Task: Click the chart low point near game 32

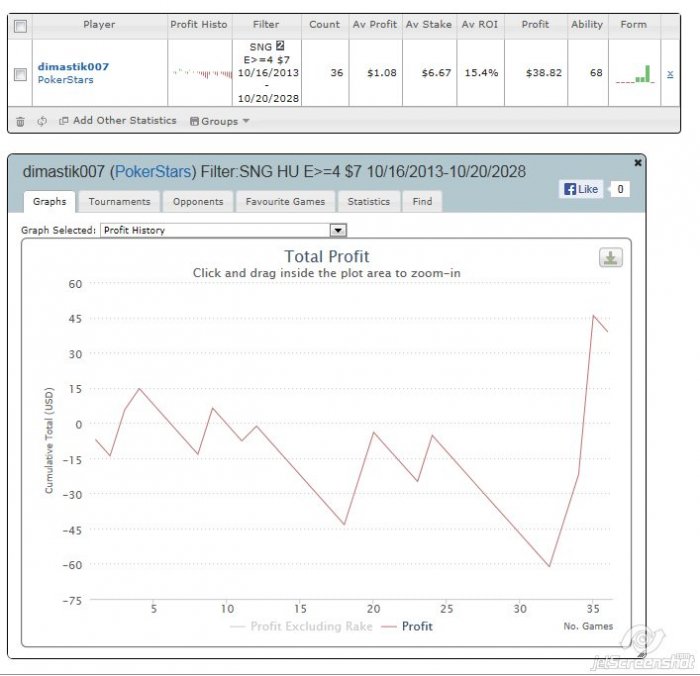Action: (549, 566)
